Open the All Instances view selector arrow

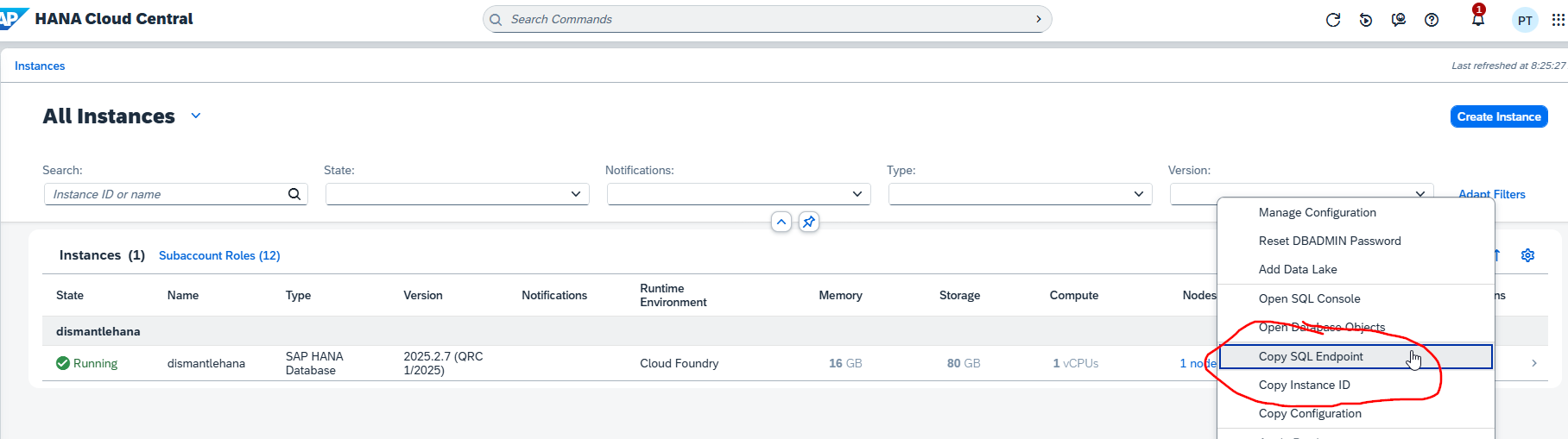pyautogui.click(x=196, y=116)
